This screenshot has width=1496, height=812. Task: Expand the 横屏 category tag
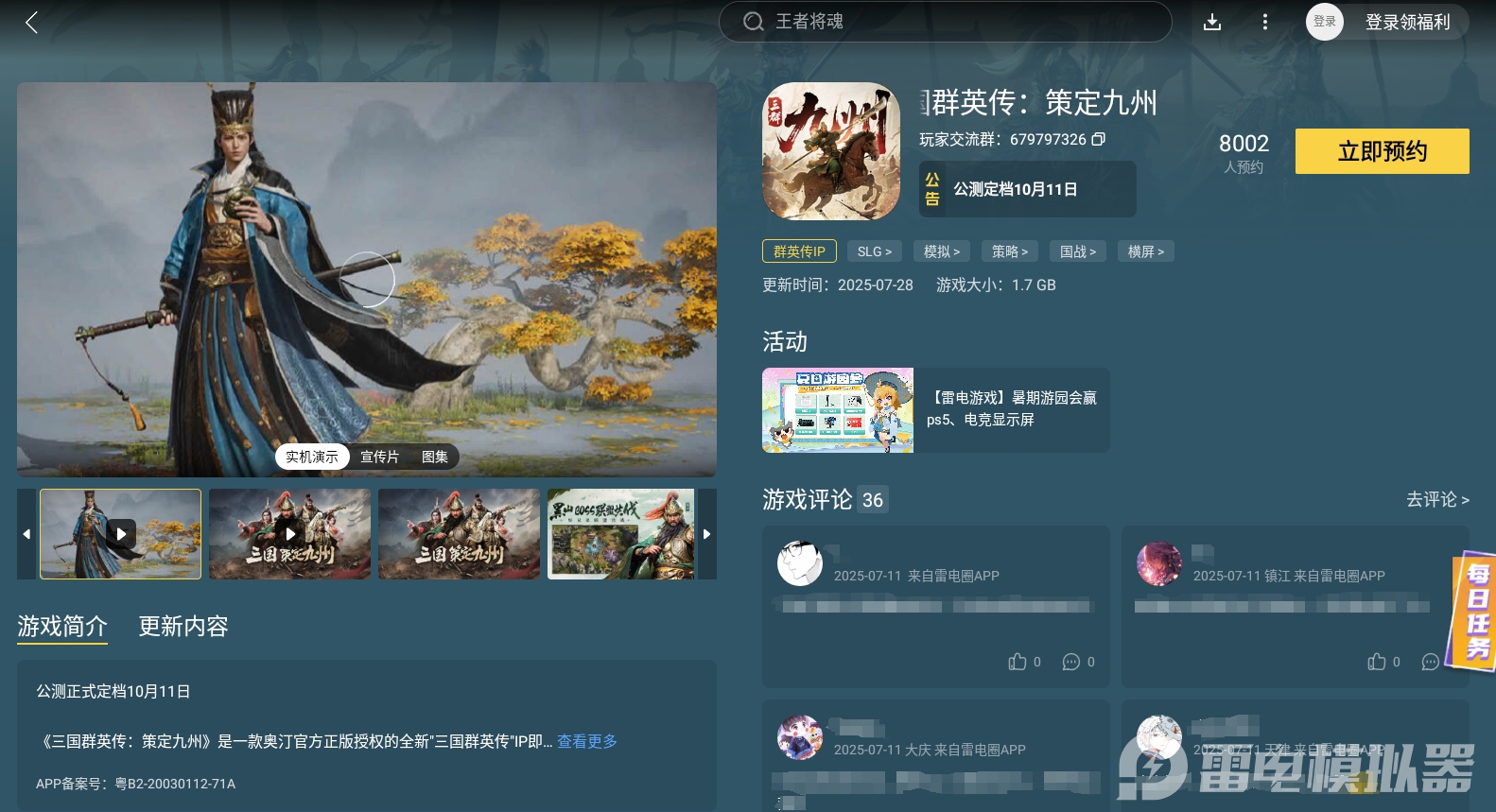[1146, 251]
